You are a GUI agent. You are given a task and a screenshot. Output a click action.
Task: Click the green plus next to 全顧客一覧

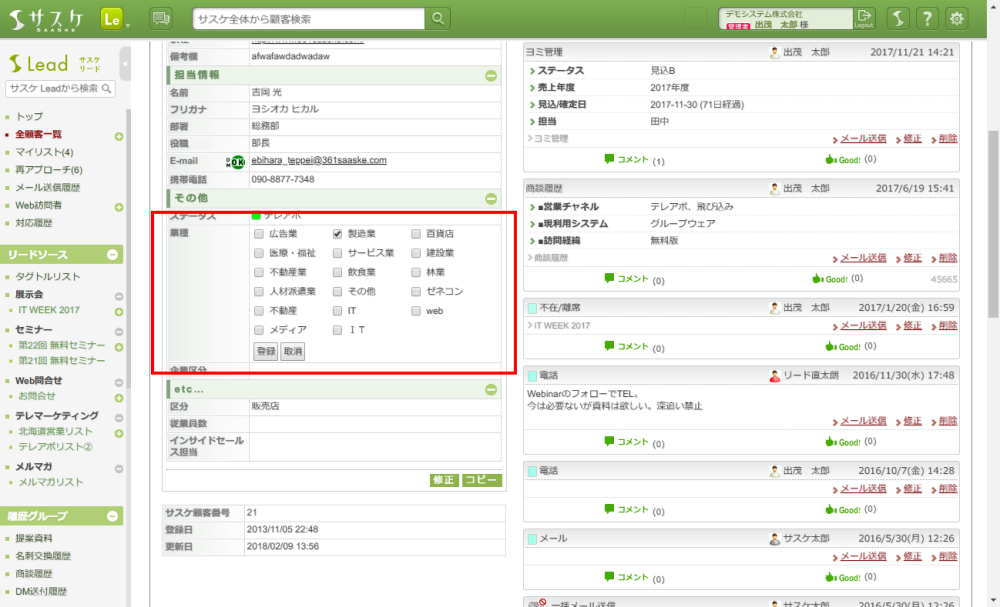point(119,135)
